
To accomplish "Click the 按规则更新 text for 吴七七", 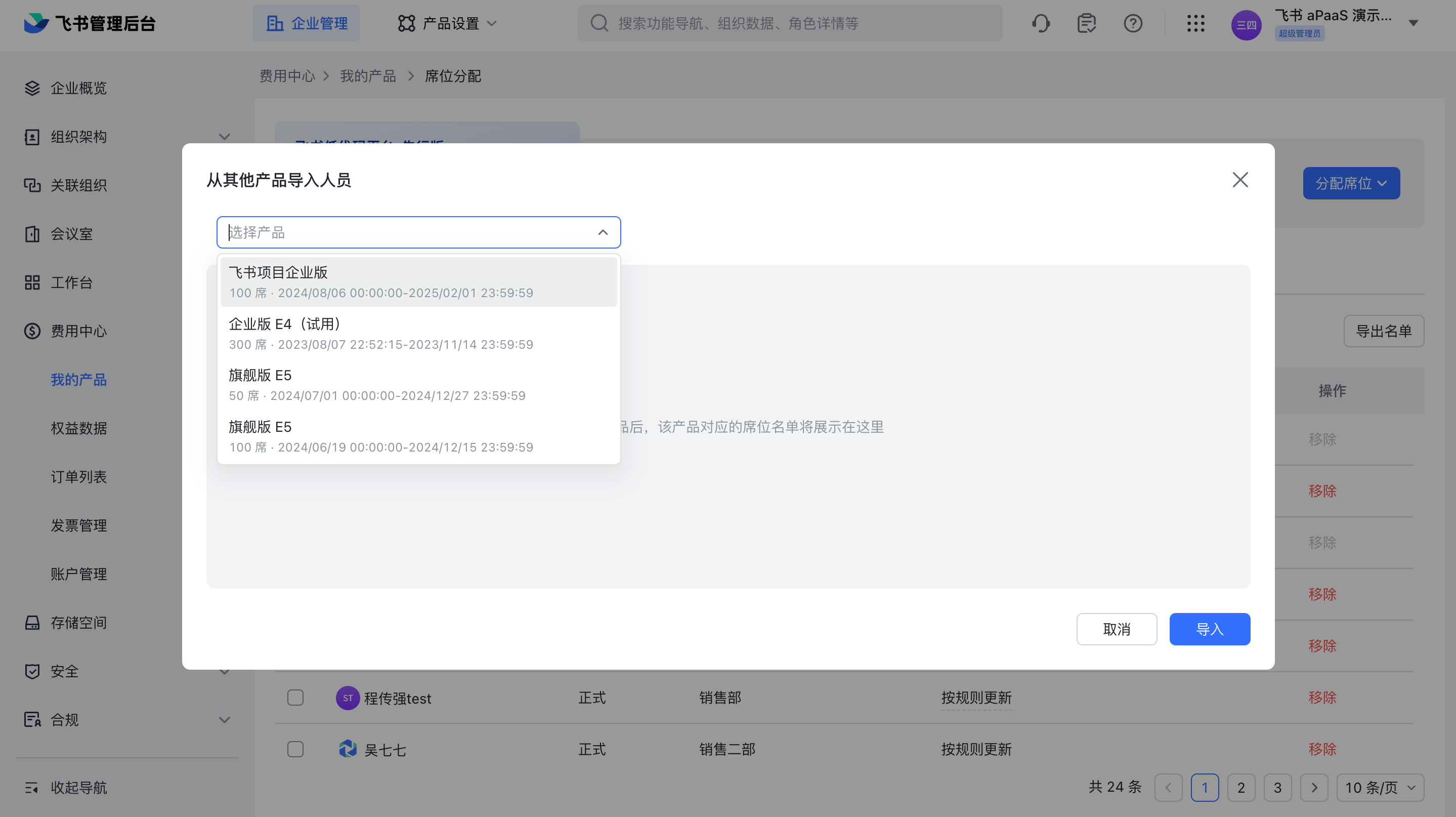I will pos(976,749).
